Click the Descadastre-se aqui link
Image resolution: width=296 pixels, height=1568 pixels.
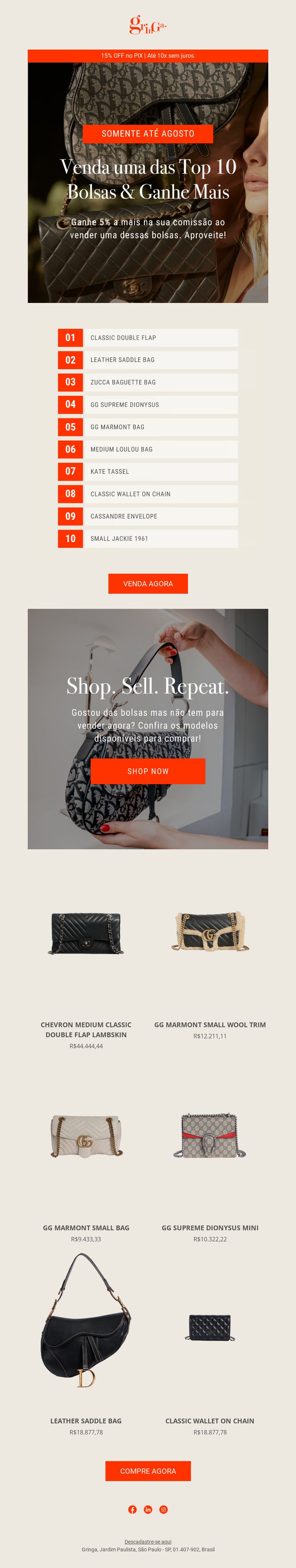pyautogui.click(x=148, y=1541)
